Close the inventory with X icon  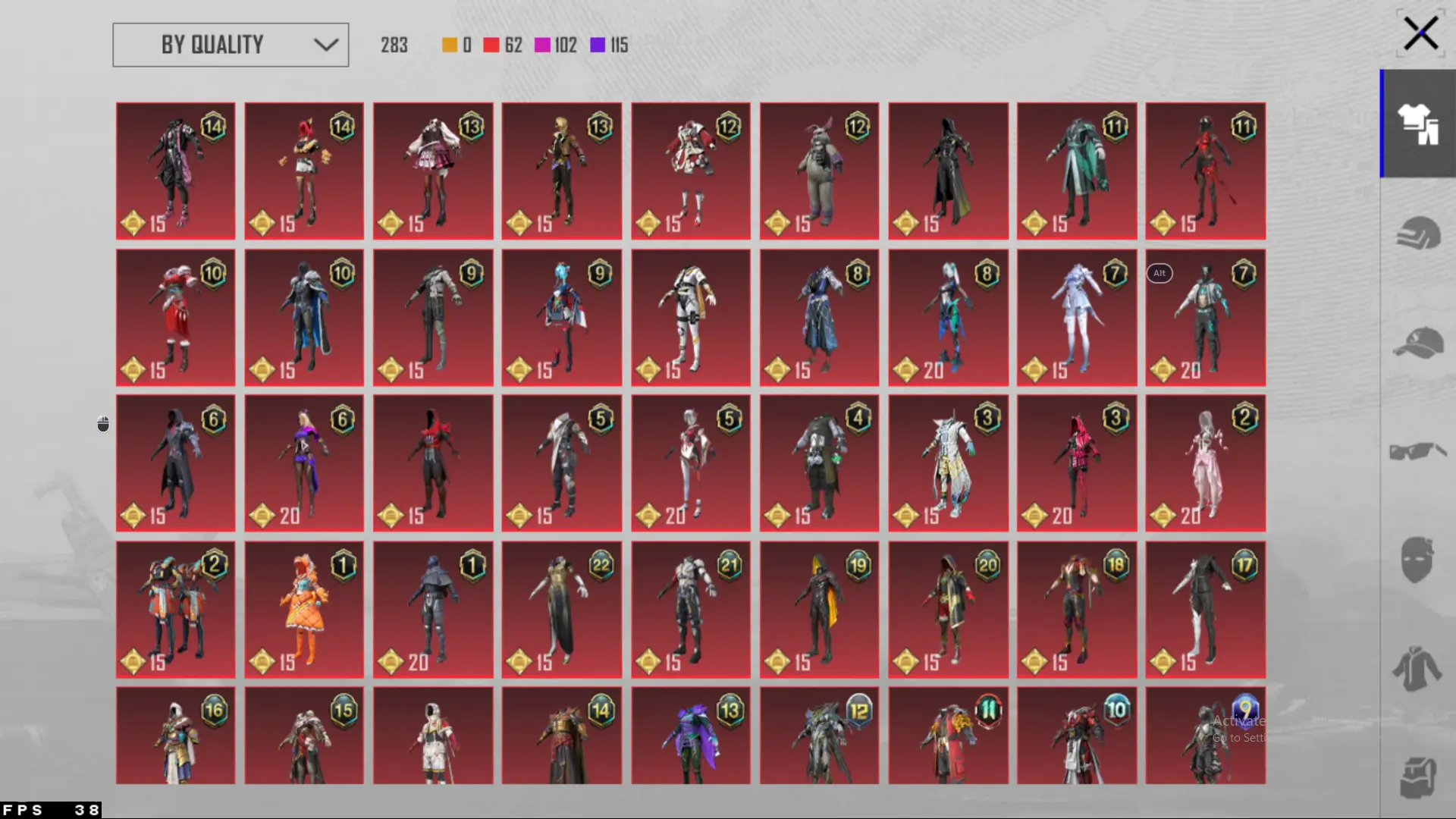(1420, 34)
